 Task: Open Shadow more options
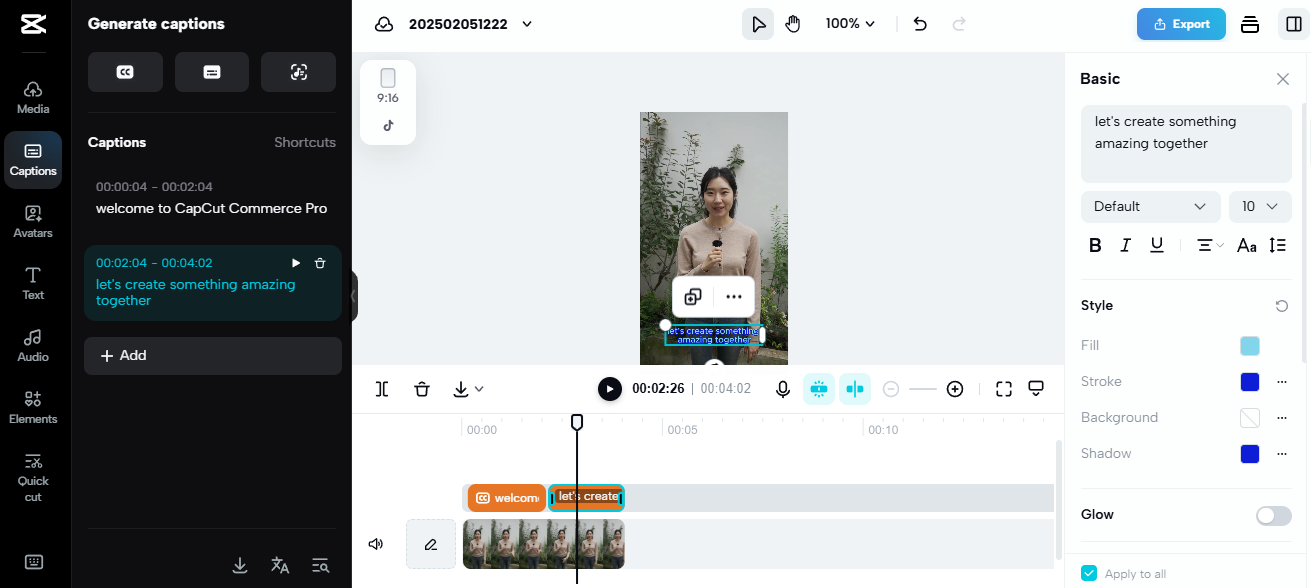click(1282, 454)
